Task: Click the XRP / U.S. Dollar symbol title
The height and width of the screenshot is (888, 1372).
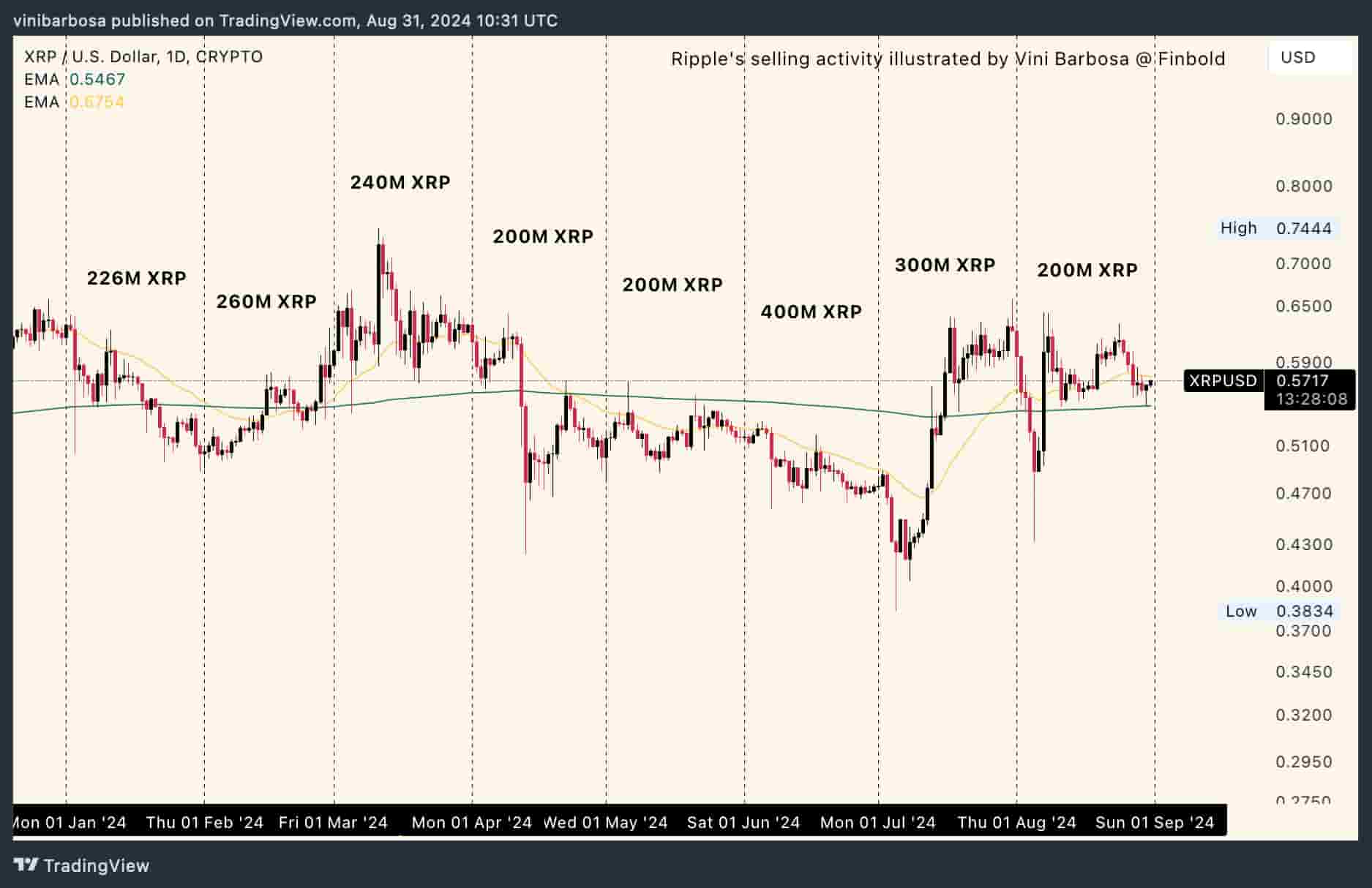Action: coord(143,56)
